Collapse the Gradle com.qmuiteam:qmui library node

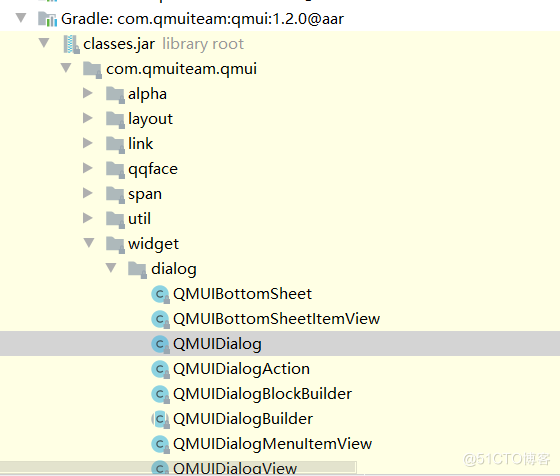coord(21,18)
